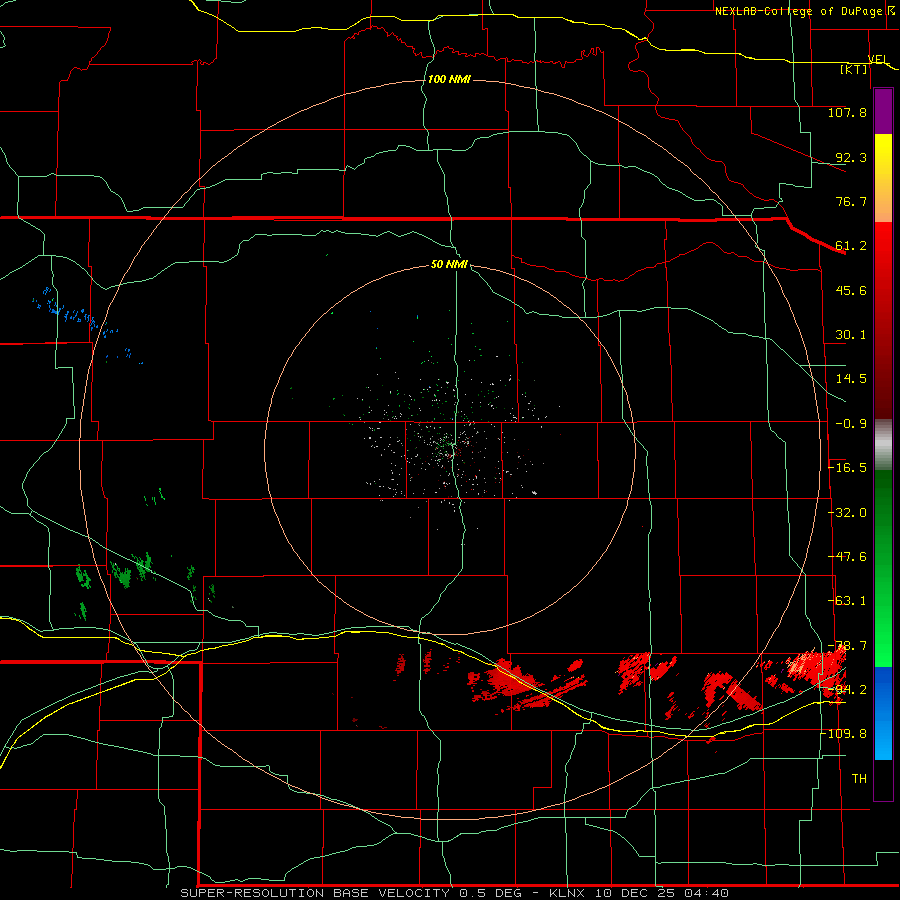This screenshot has width=900, height=900.
Task: Click the -0.9 value on the velocity scale
Action: click(851, 424)
